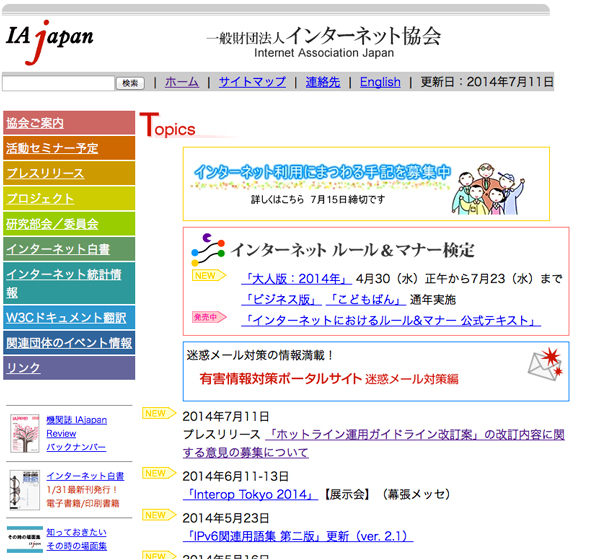Open 大人版：2014年 exam link
The height and width of the screenshot is (559, 600).
pos(296,278)
